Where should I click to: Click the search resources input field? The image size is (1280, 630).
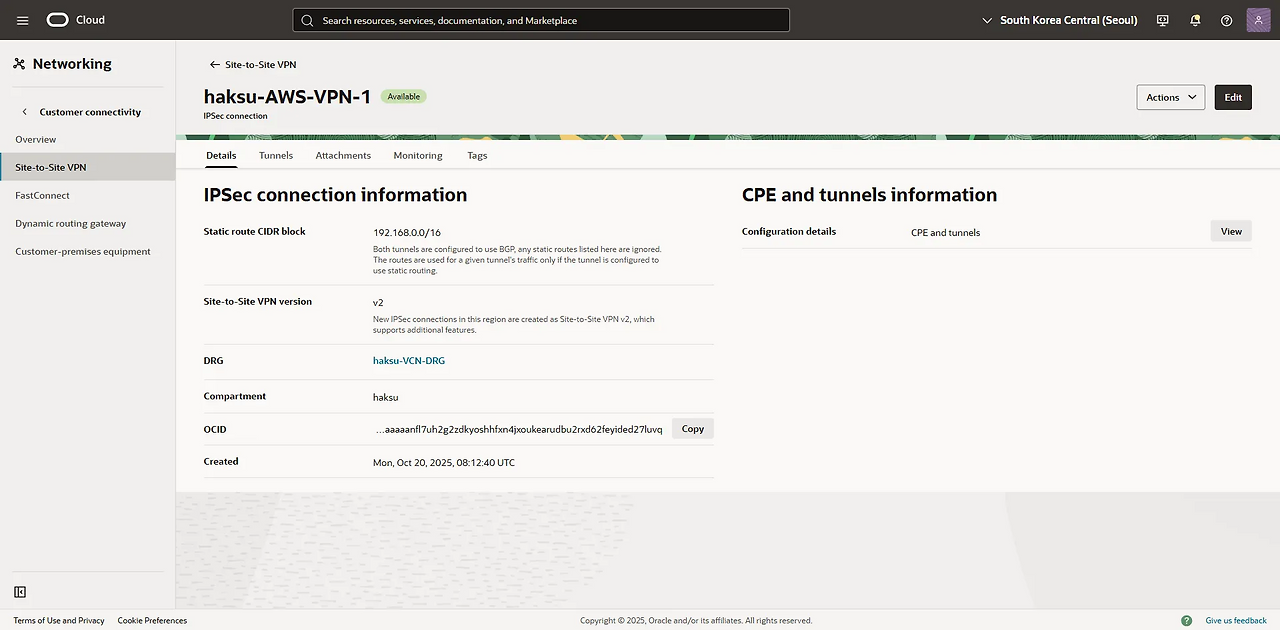tap(540, 20)
